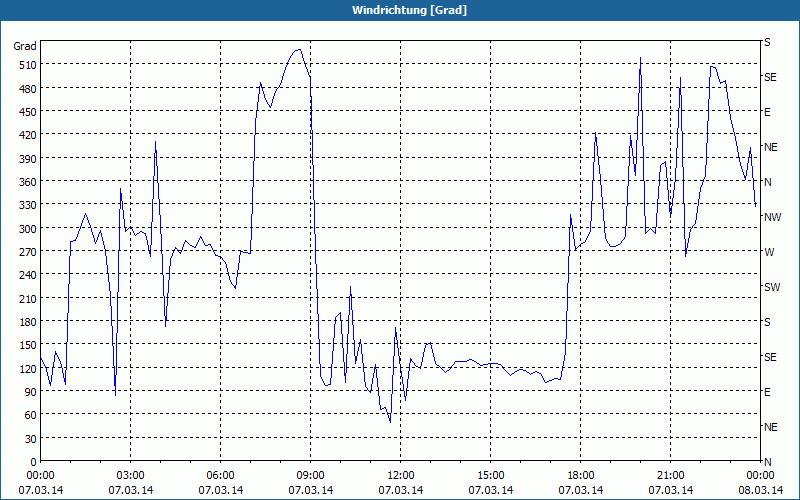The height and width of the screenshot is (500, 800).
Task: Select the y-axis value "360"
Action: (28, 182)
